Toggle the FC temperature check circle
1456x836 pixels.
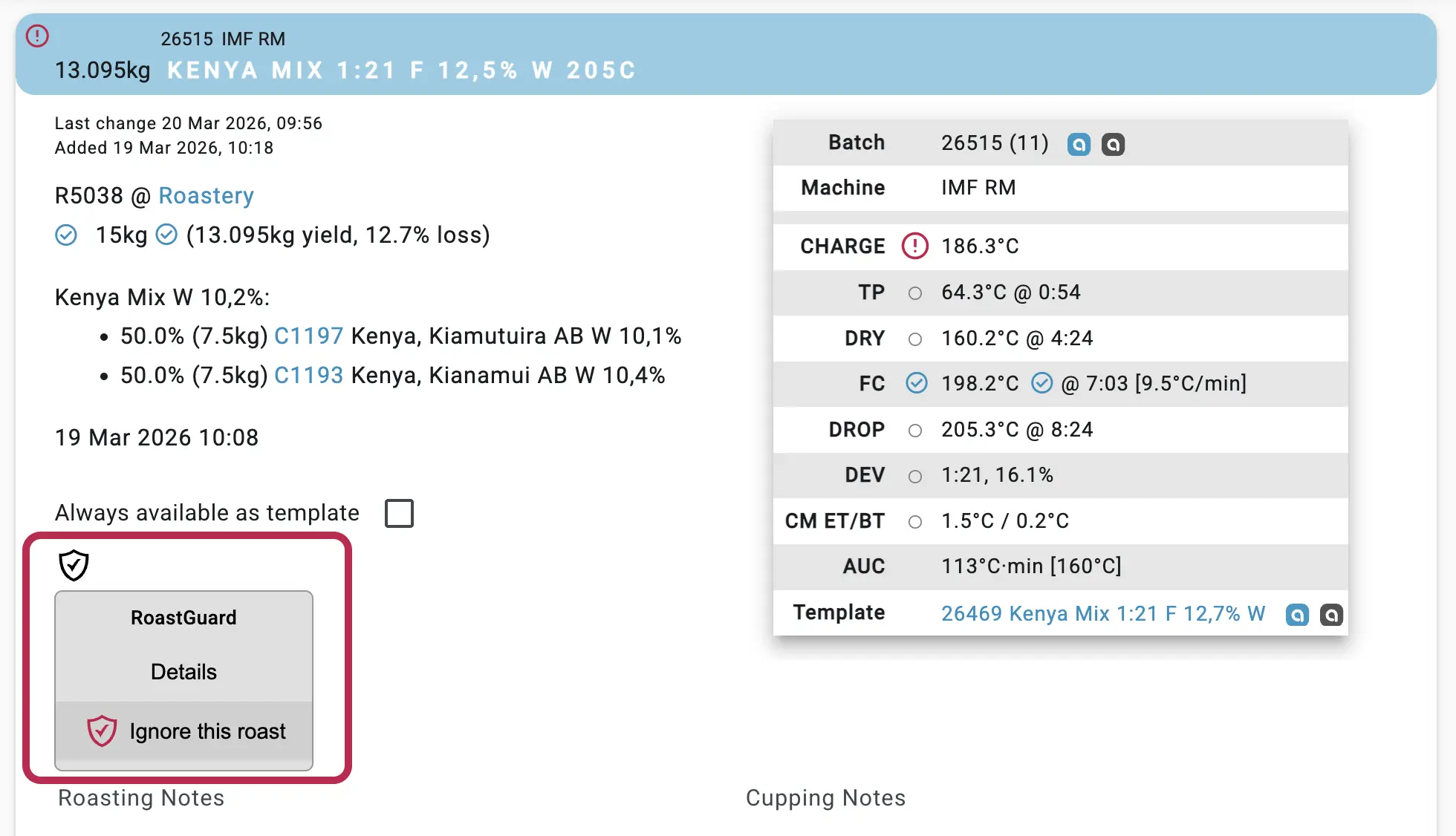coord(917,383)
